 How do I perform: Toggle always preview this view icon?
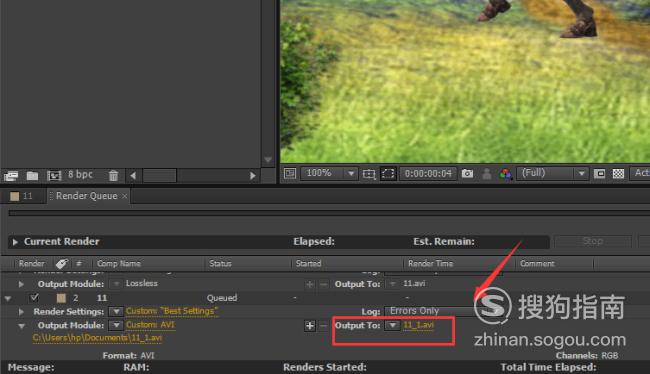(290, 173)
